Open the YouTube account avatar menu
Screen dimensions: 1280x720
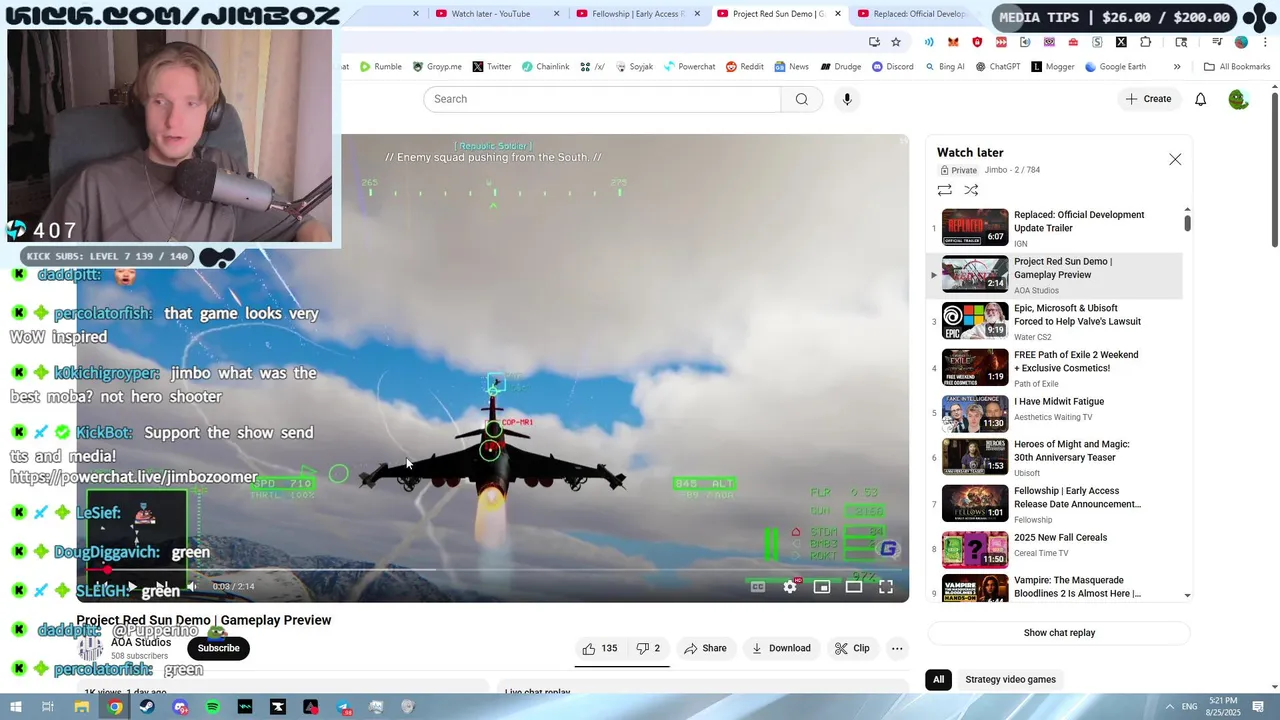[1238, 99]
